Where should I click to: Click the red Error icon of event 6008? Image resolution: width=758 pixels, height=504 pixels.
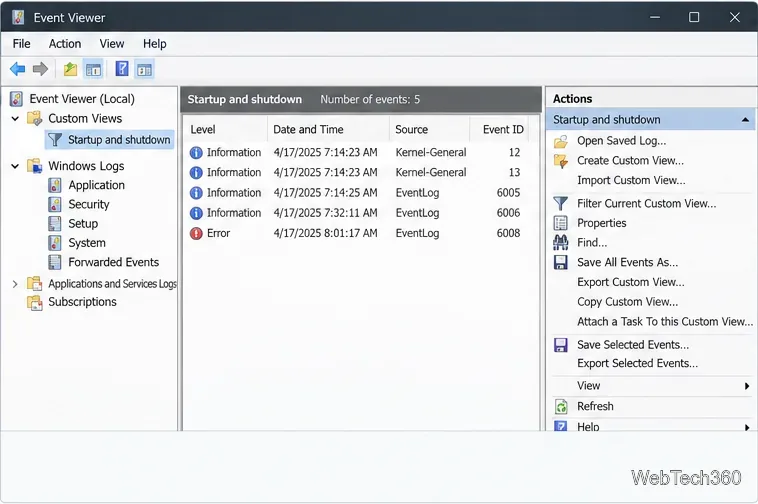point(196,233)
